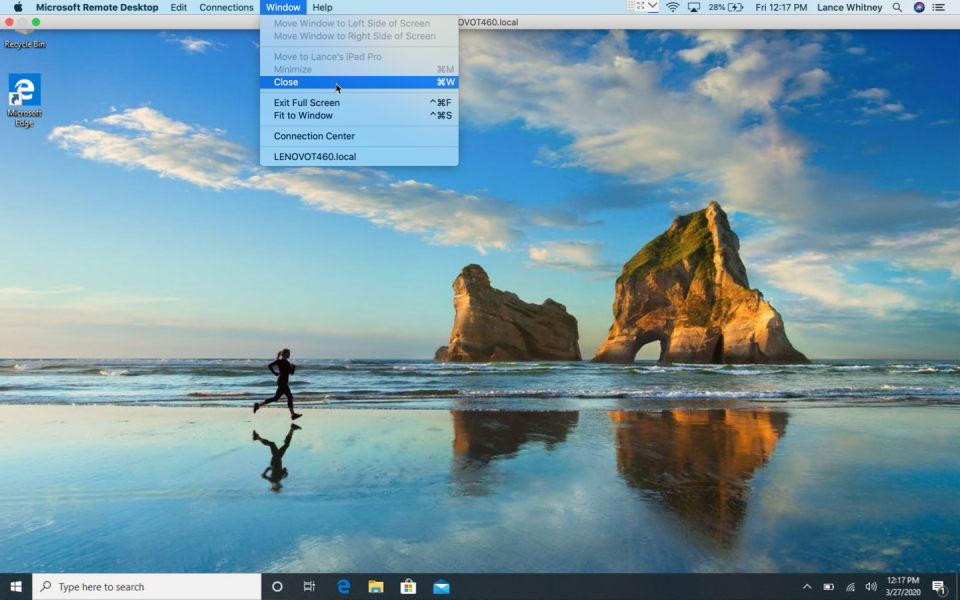Open AirPlay display menu icon
Image resolution: width=960 pixels, height=600 pixels.
pyautogui.click(x=694, y=7)
